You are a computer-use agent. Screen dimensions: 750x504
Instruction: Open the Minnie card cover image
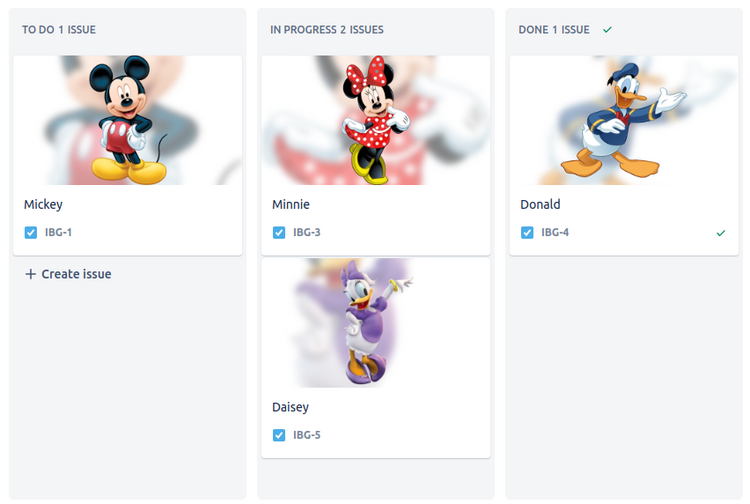point(376,120)
